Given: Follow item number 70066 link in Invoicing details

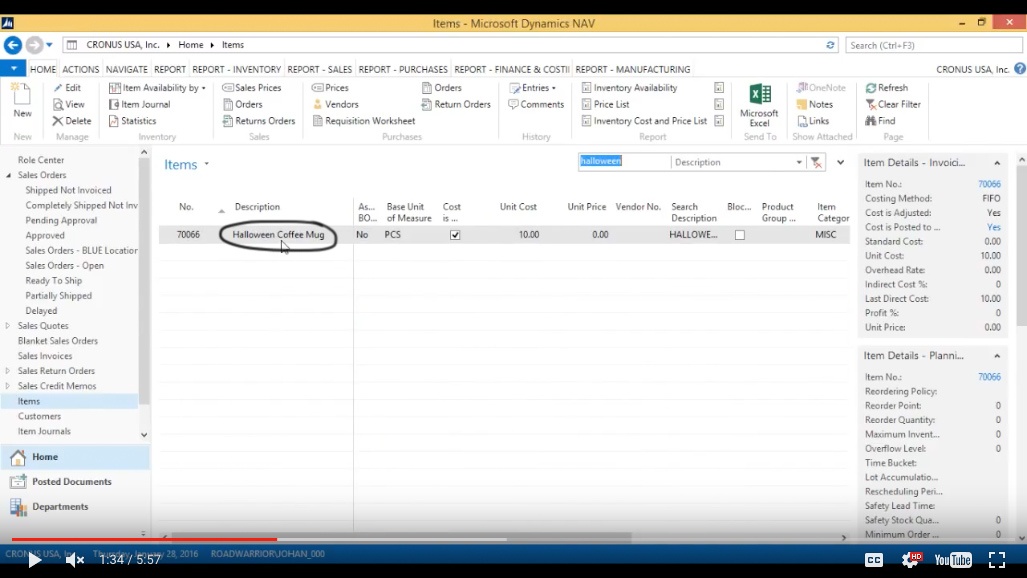Looking at the screenshot, I should 989,184.
